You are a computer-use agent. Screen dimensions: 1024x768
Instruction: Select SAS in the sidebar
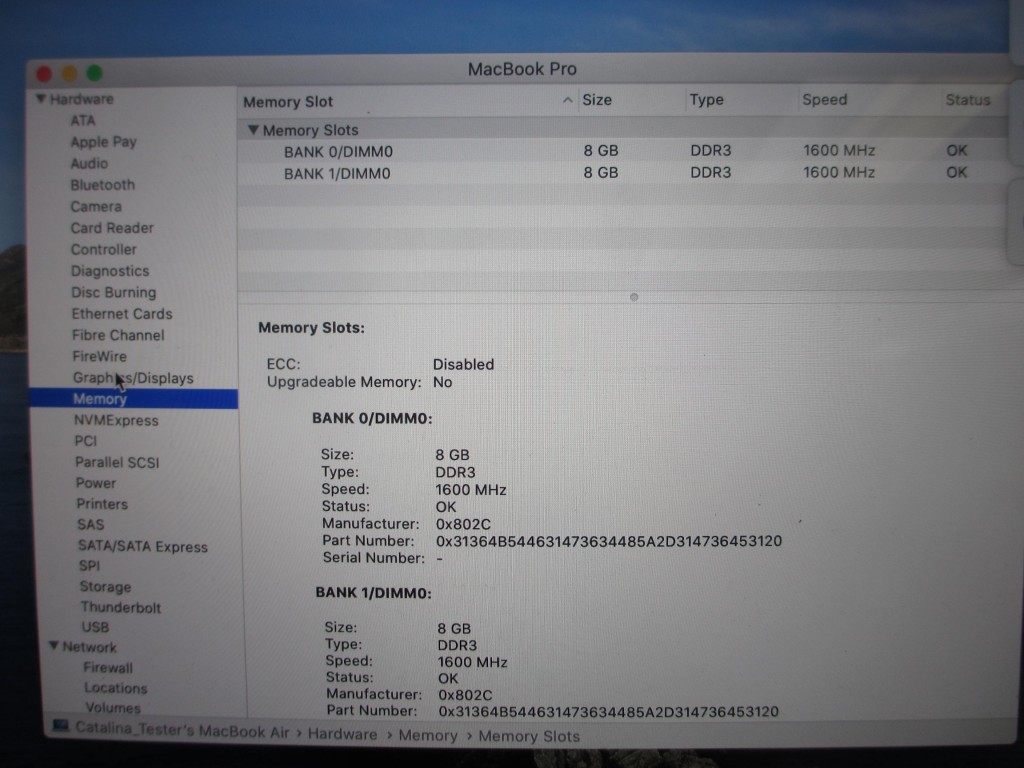click(91, 524)
